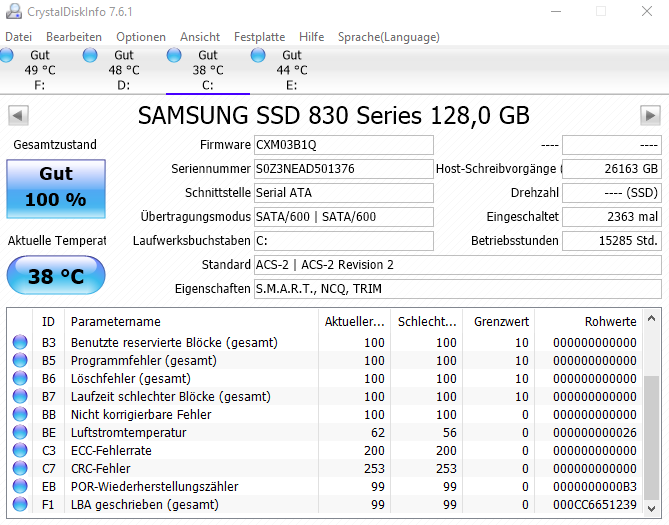Click status orb of row B6
Image resolution: width=669 pixels, height=525 pixels.
[20, 378]
